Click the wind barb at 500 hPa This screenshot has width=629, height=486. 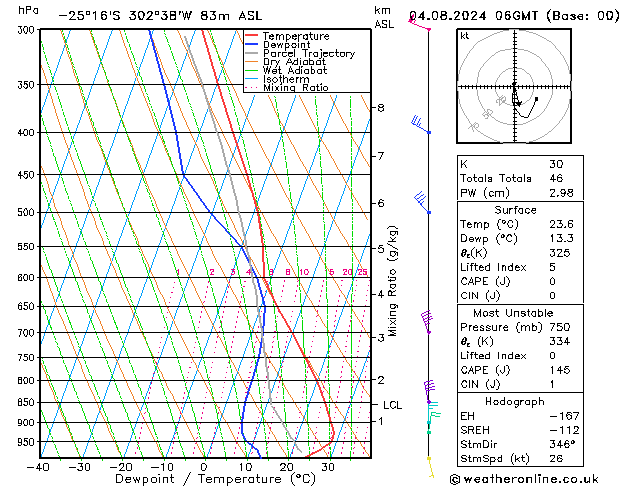point(422,202)
